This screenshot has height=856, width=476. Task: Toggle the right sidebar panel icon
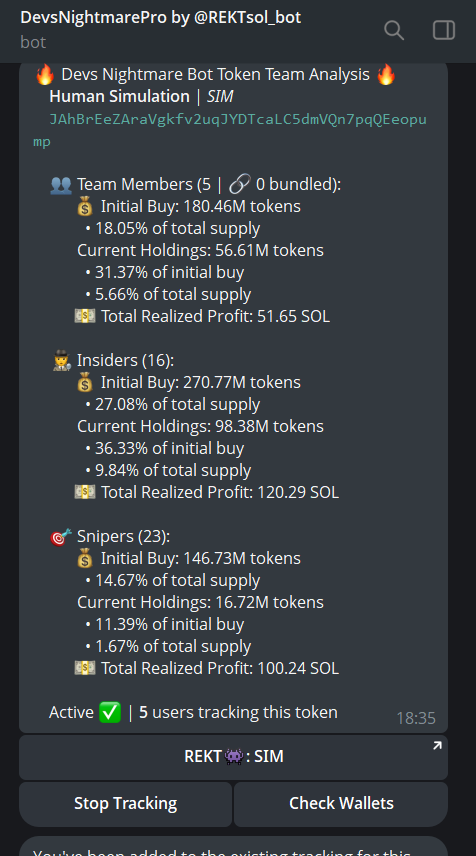coord(444,30)
